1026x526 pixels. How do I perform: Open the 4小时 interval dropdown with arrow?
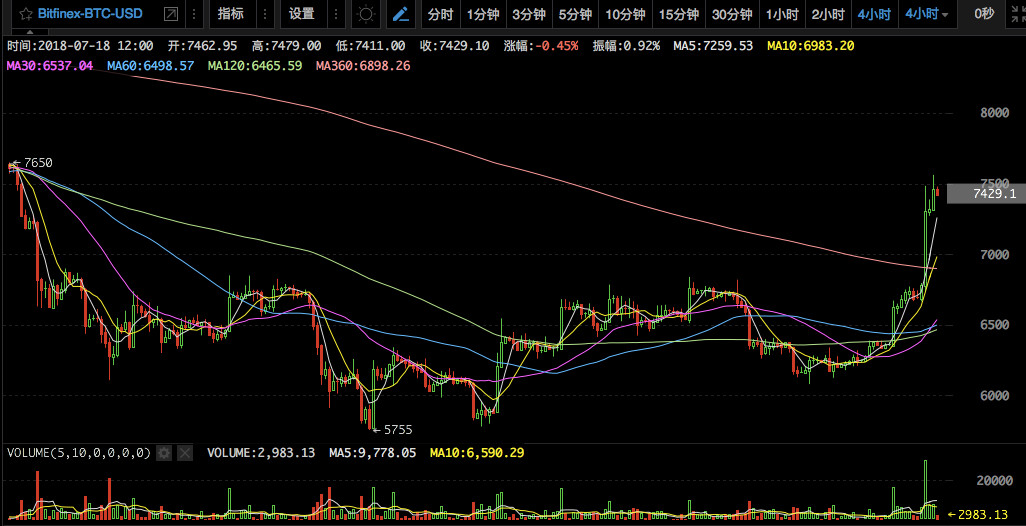tap(927, 14)
